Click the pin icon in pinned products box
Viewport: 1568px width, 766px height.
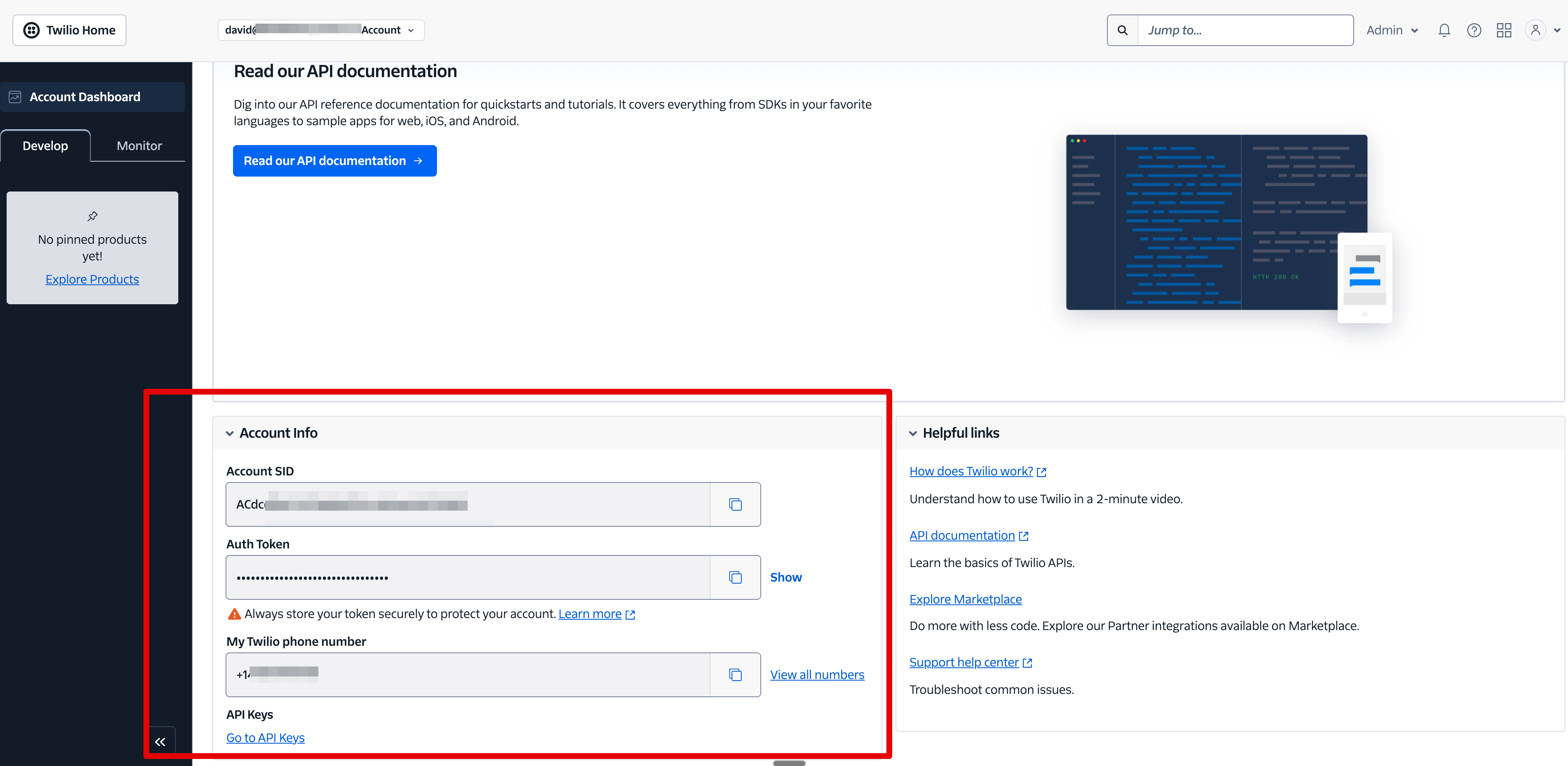click(x=92, y=216)
